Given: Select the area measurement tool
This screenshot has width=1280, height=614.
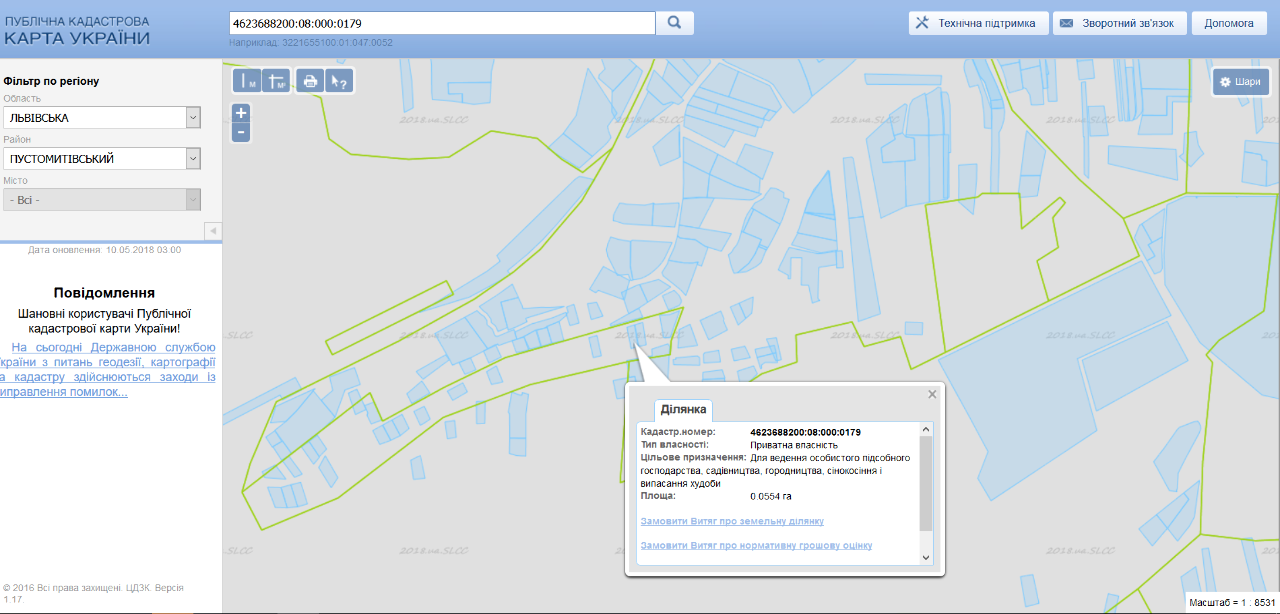Looking at the screenshot, I should [276, 81].
